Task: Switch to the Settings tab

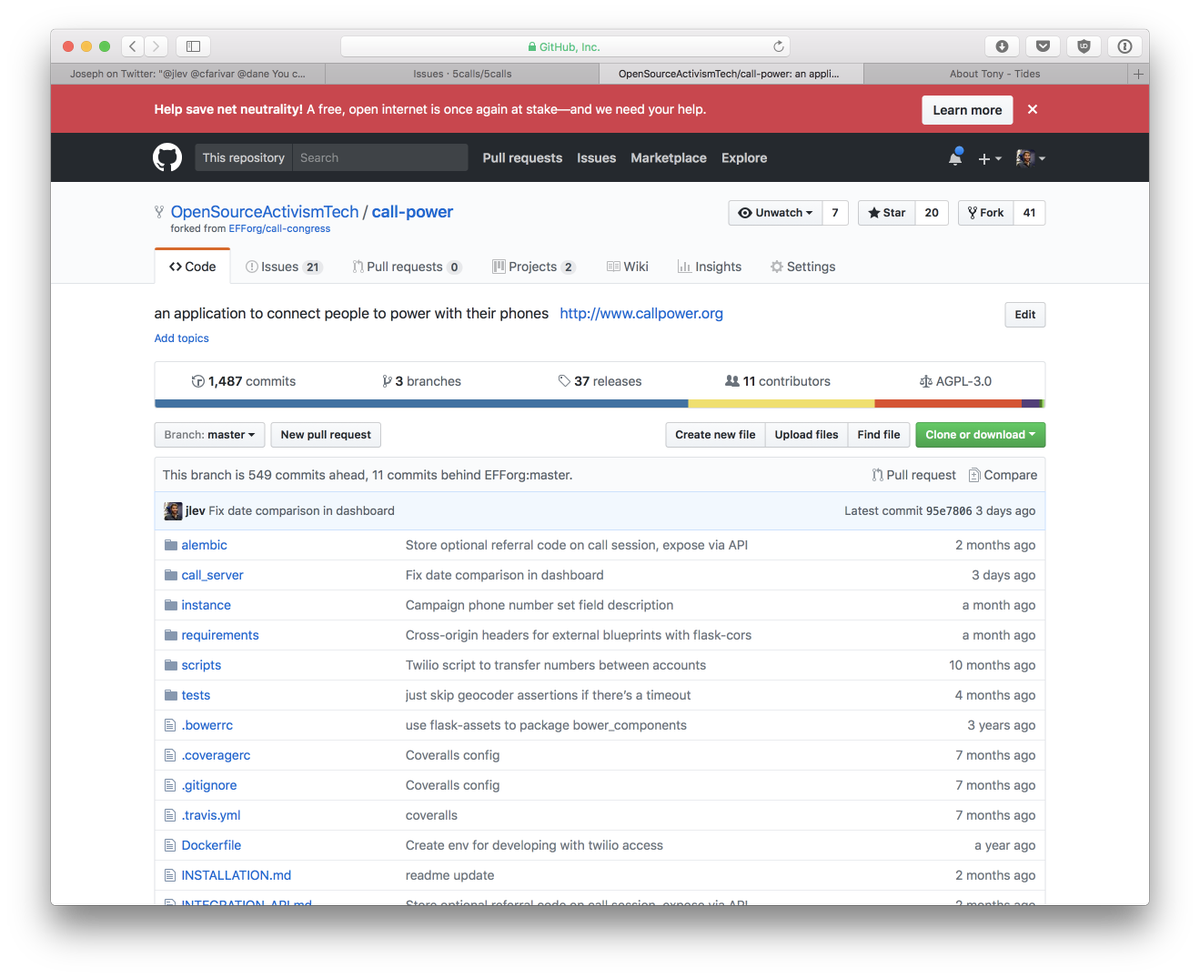Action: pos(802,267)
